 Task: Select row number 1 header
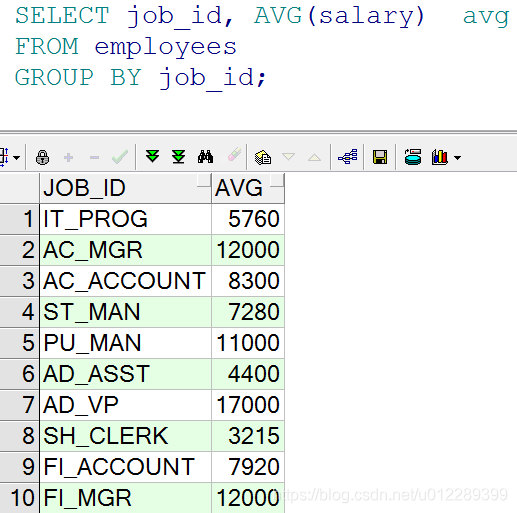click(x=19, y=219)
